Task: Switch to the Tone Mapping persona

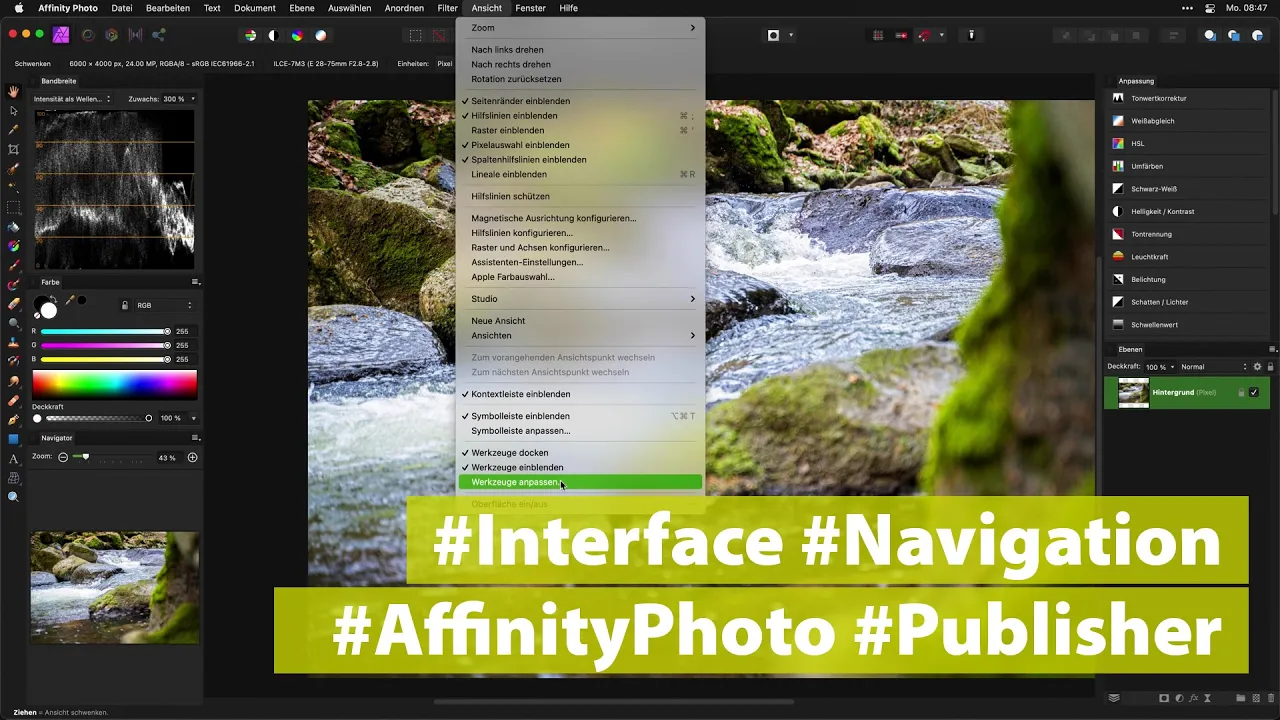Action: 135,35
